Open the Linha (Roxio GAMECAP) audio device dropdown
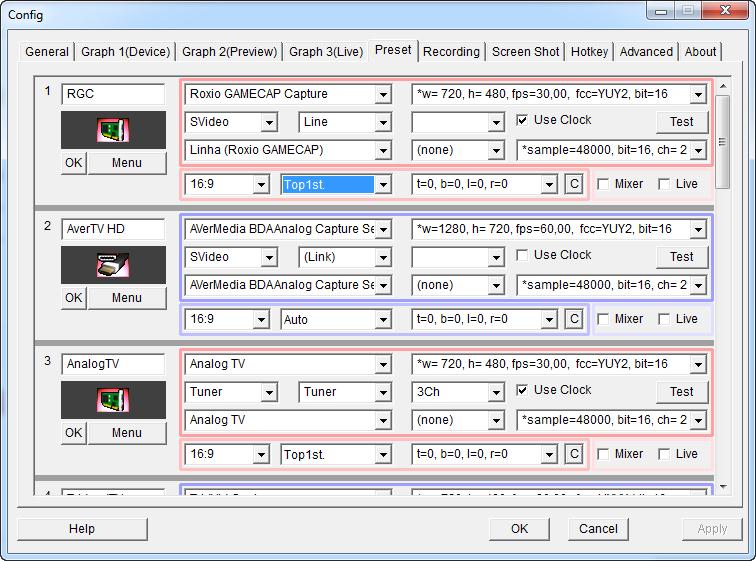The image size is (756, 561). (x=288, y=150)
